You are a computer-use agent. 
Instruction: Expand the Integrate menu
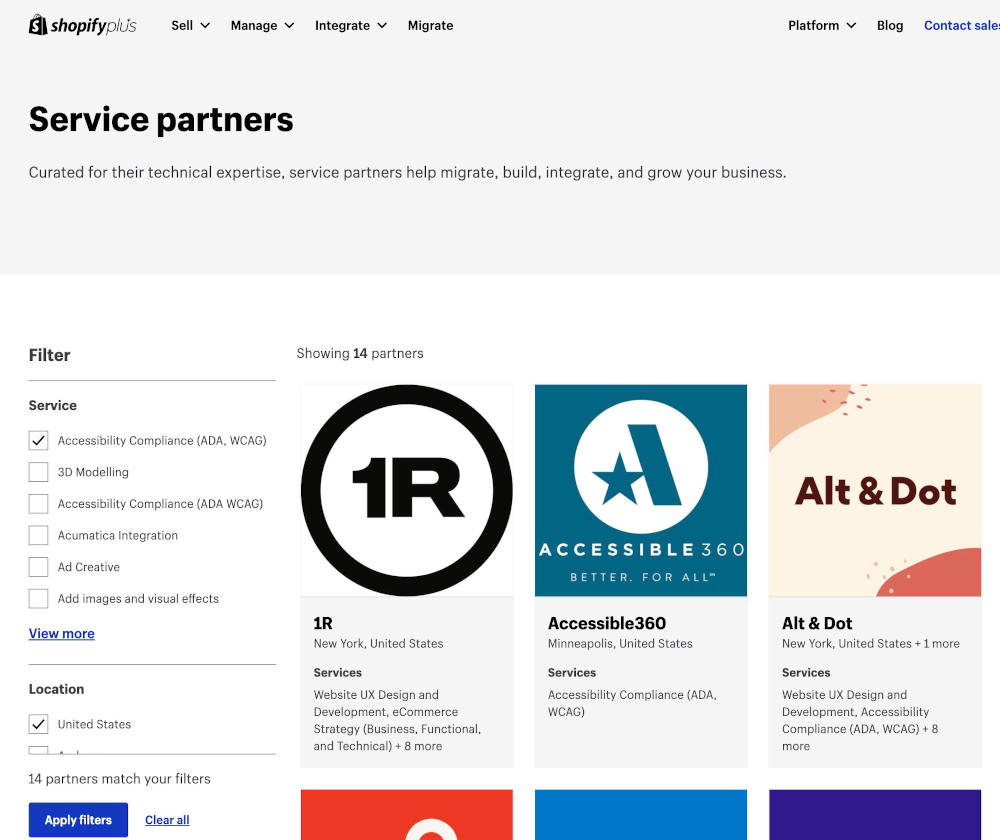click(351, 26)
